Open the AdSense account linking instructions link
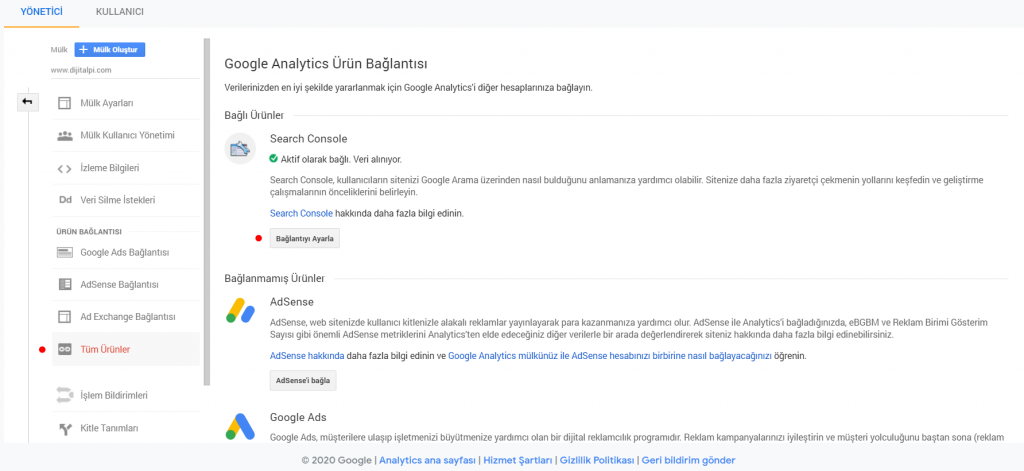1024x471 pixels. [610, 356]
